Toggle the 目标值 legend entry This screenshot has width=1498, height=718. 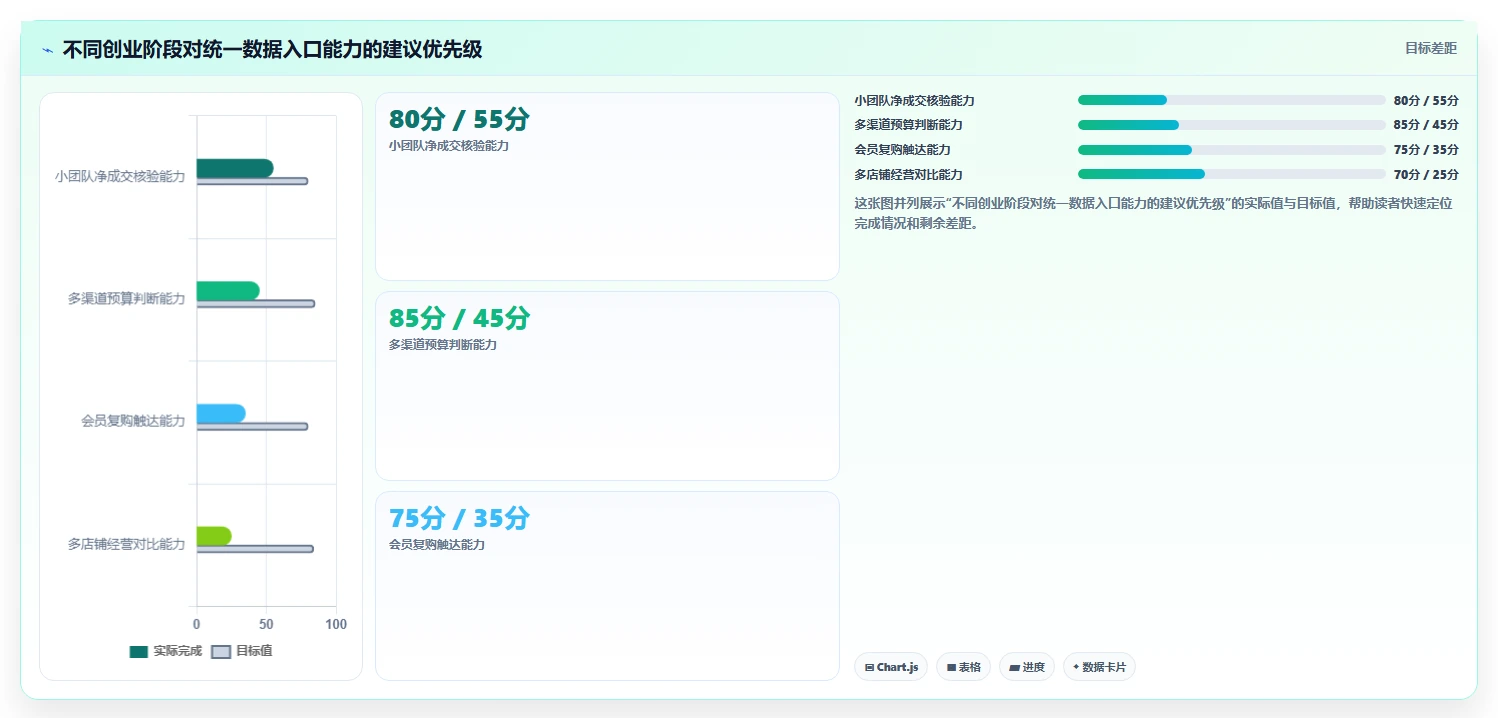[x=242, y=651]
